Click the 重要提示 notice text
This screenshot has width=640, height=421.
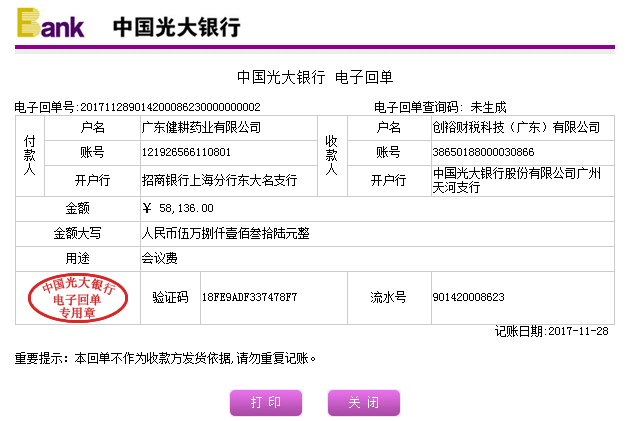pyautogui.click(x=166, y=359)
